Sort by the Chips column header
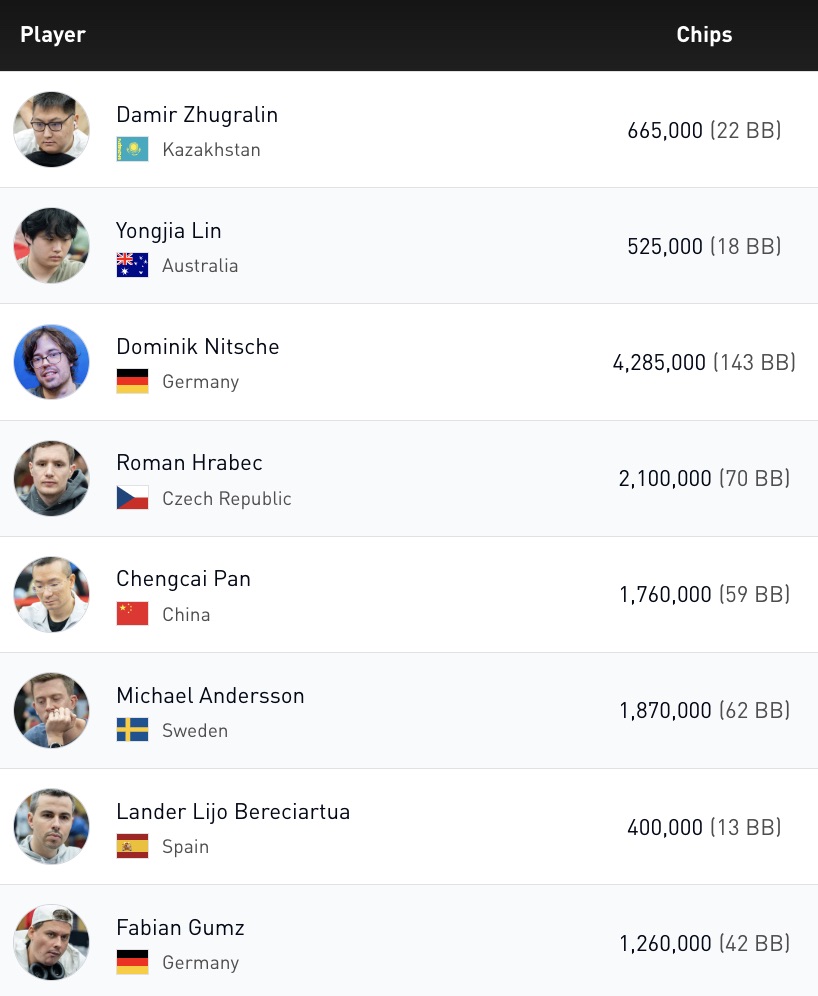This screenshot has height=996, width=818. pyautogui.click(x=704, y=35)
